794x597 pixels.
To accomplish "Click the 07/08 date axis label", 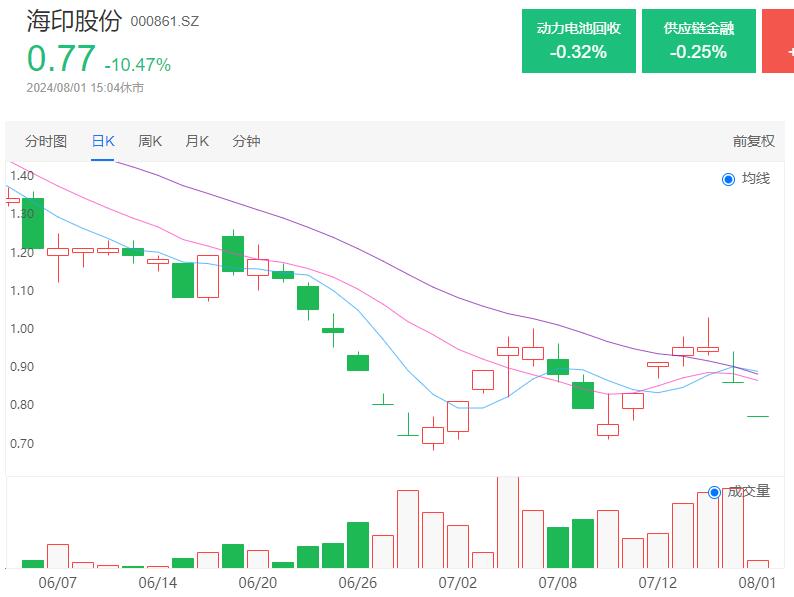I will point(557,581).
